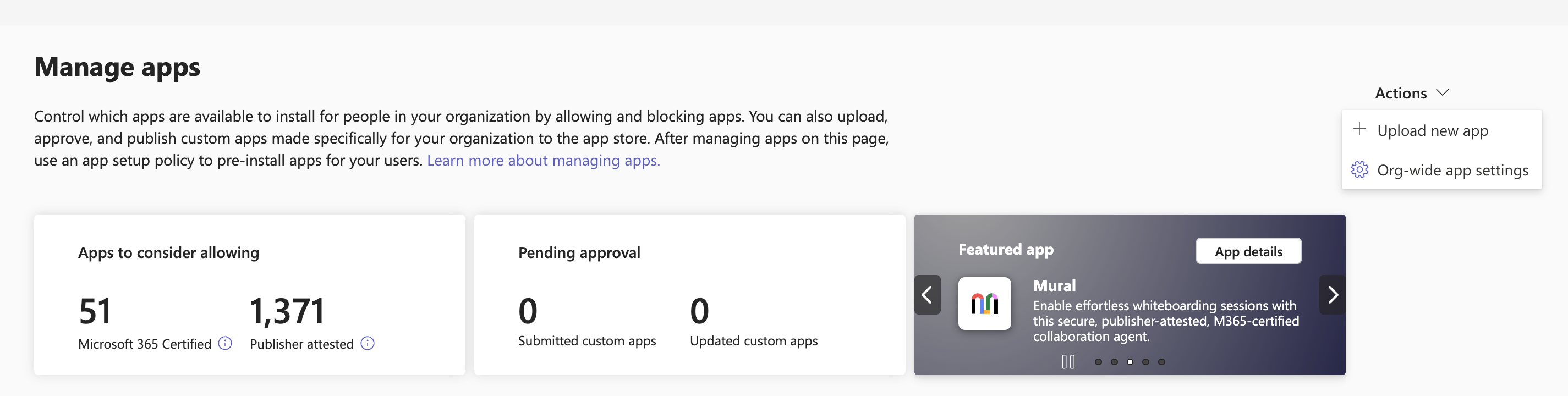Screen dimensions: 1568x396
Task: Show next featured app with right arrow
Action: pos(1333,295)
